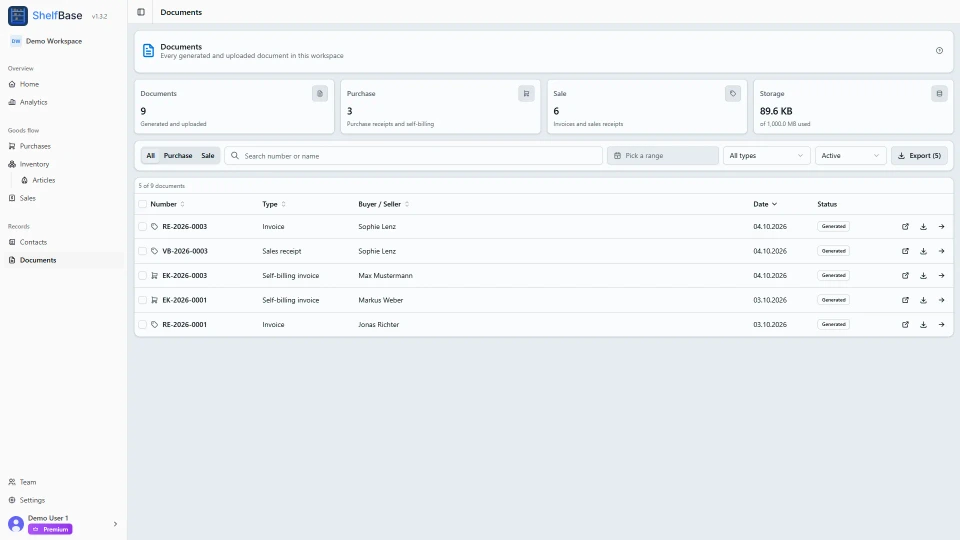960x540 pixels.
Task: Download document RE-2026-0003
Action: pyautogui.click(x=923, y=227)
